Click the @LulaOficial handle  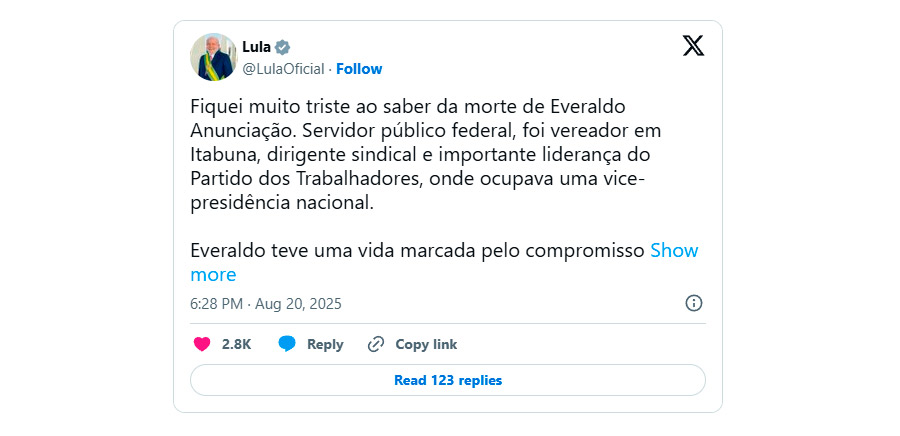(x=284, y=69)
